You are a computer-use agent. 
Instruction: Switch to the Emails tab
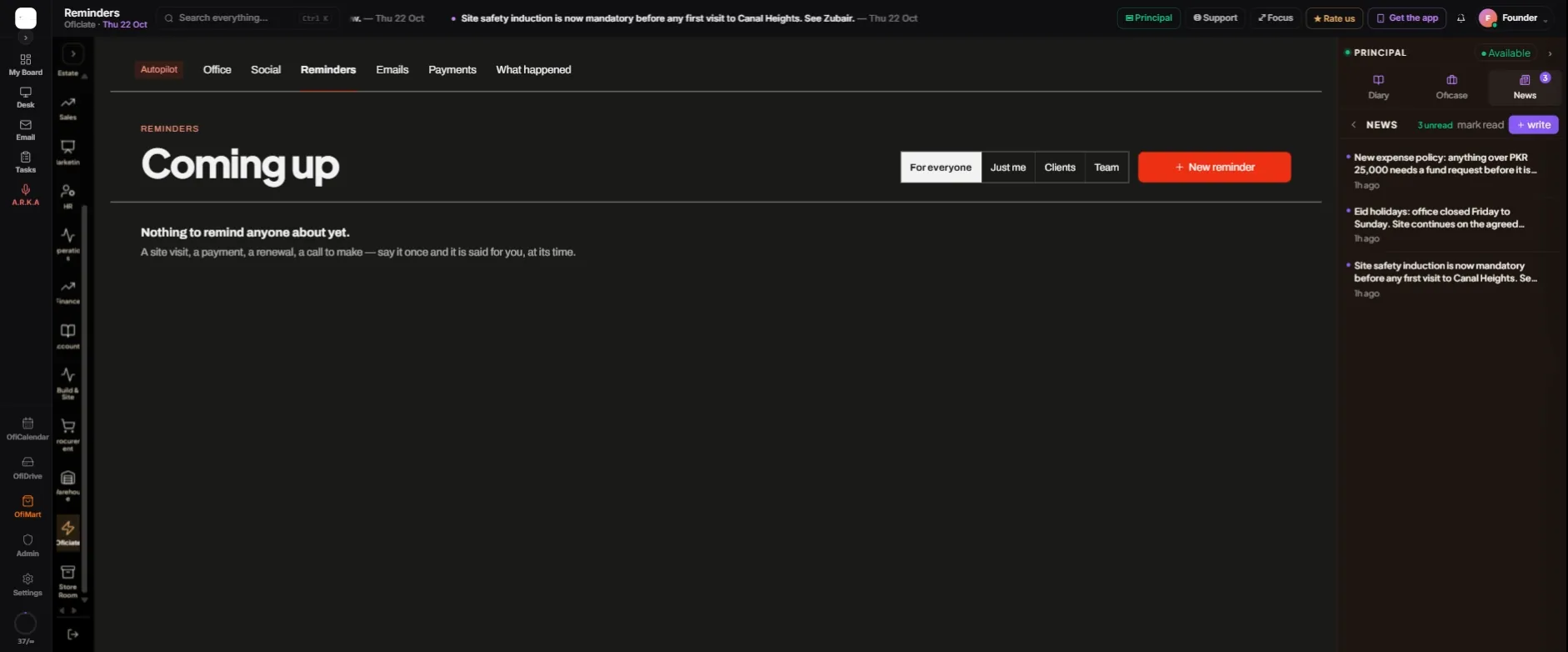pyautogui.click(x=392, y=70)
